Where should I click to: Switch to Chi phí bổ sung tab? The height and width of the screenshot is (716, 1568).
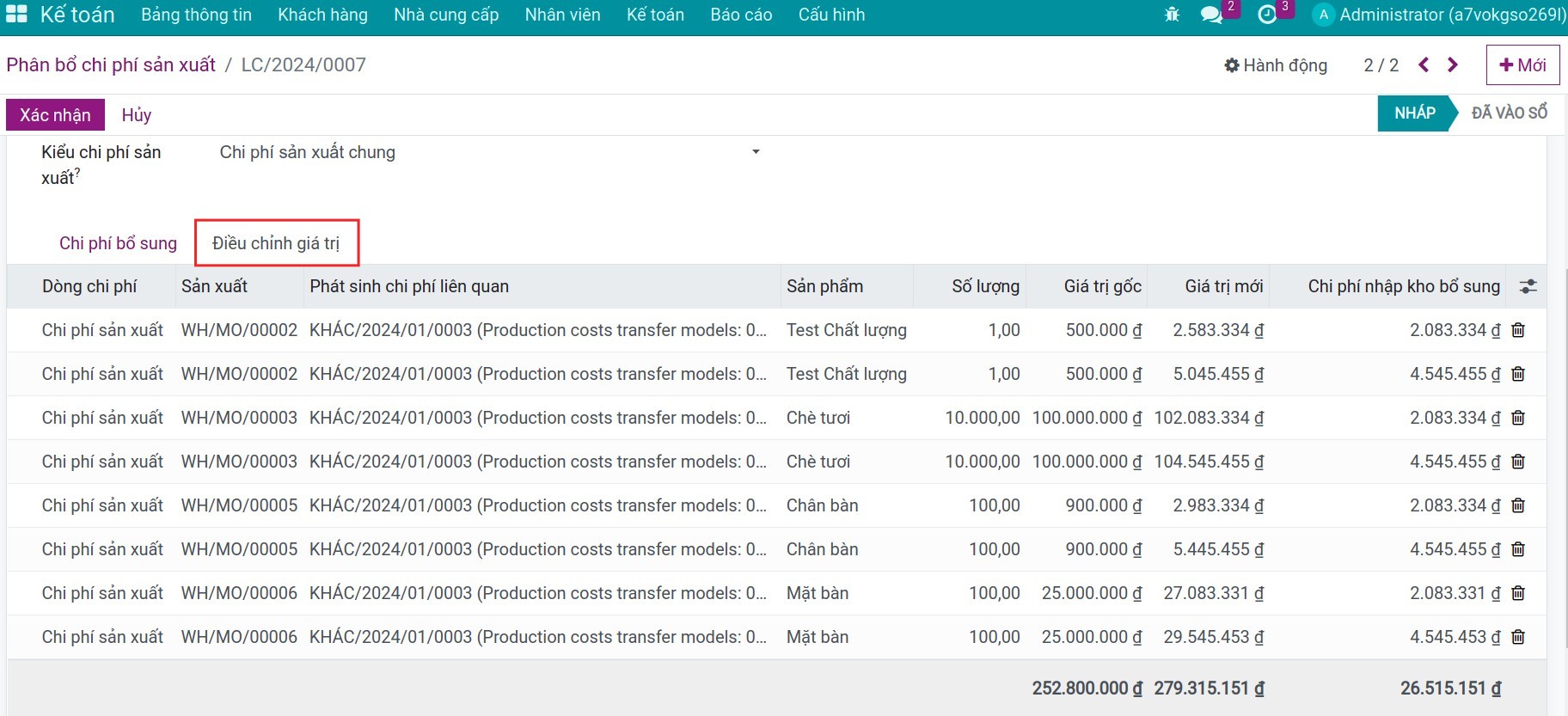pos(118,243)
